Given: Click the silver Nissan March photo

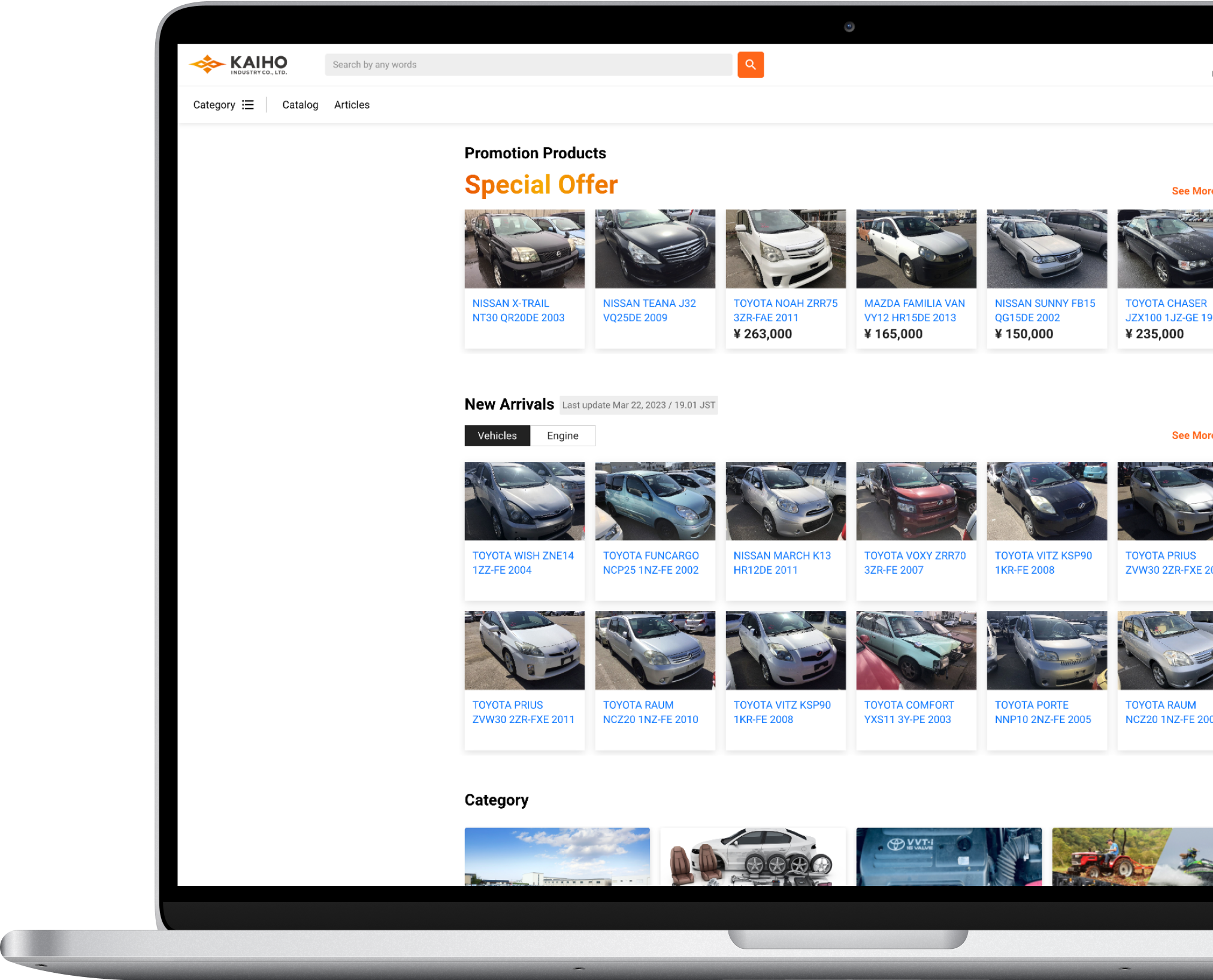Looking at the screenshot, I should coord(786,501).
